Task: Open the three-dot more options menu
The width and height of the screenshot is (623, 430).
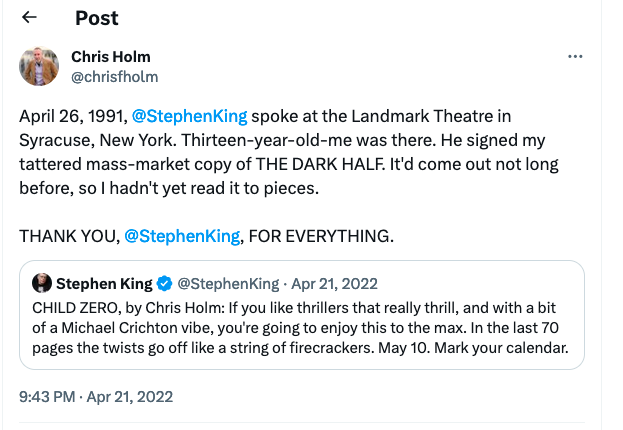Action: [x=575, y=57]
